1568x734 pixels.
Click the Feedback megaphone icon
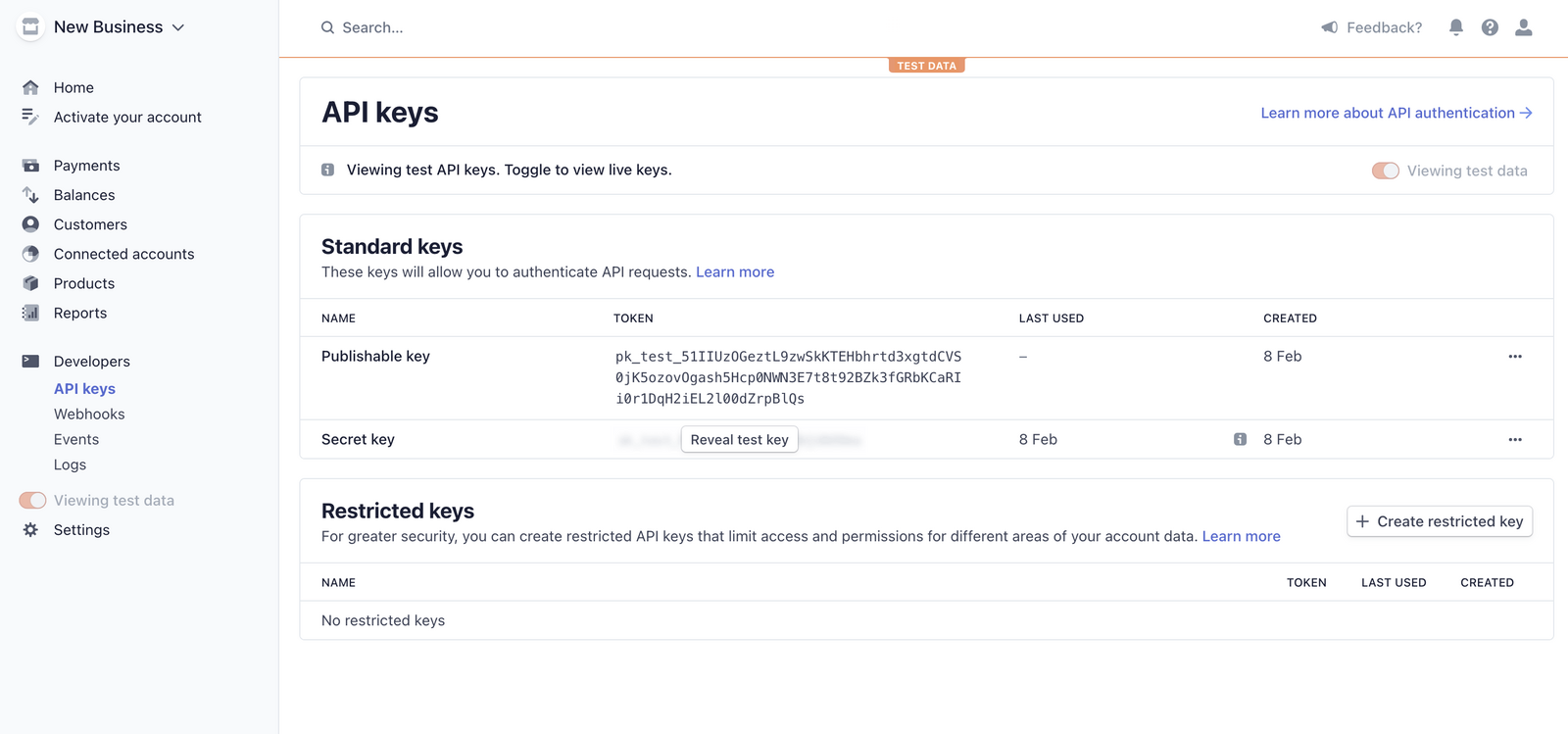tap(1330, 27)
